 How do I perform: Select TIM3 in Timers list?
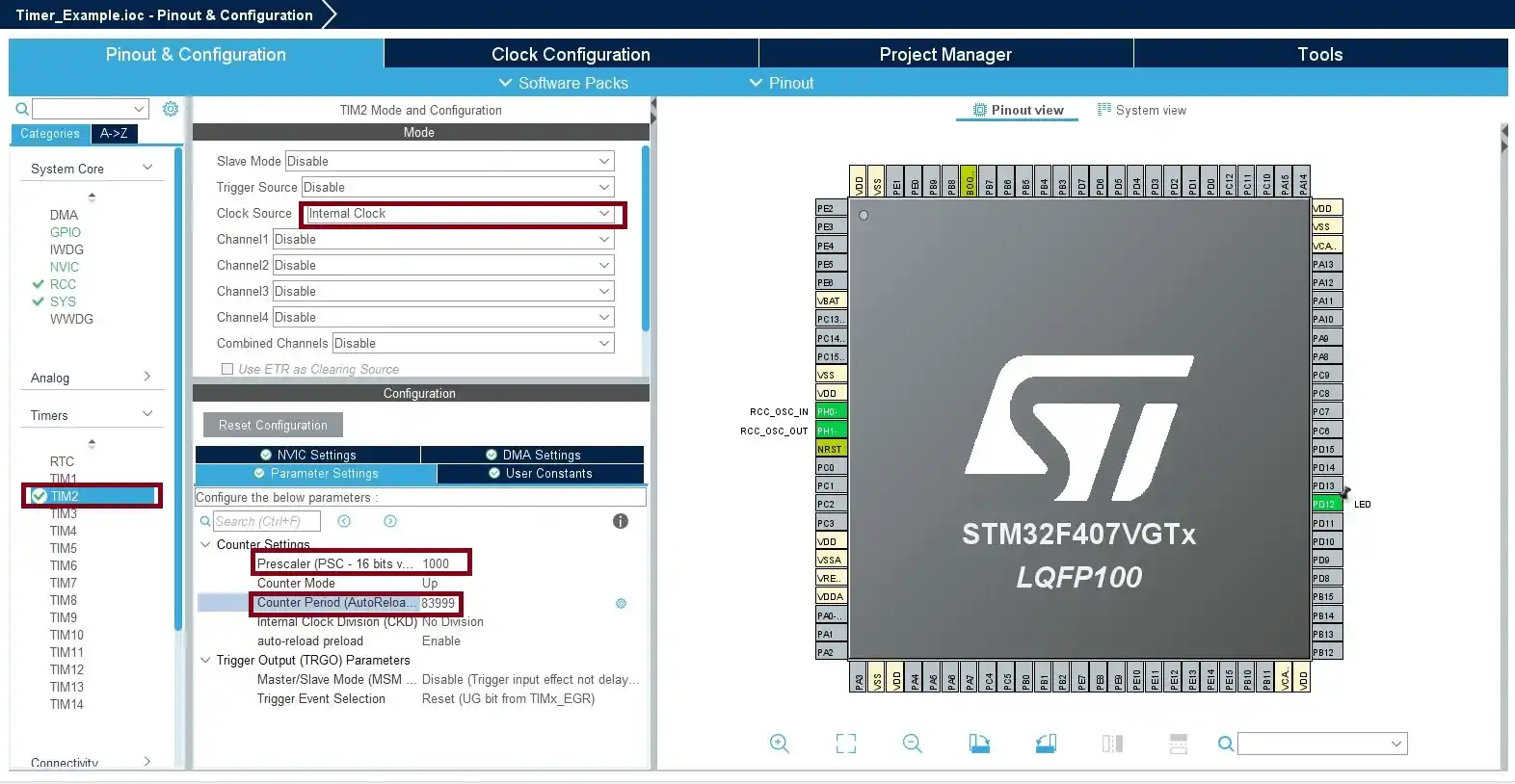[64, 513]
